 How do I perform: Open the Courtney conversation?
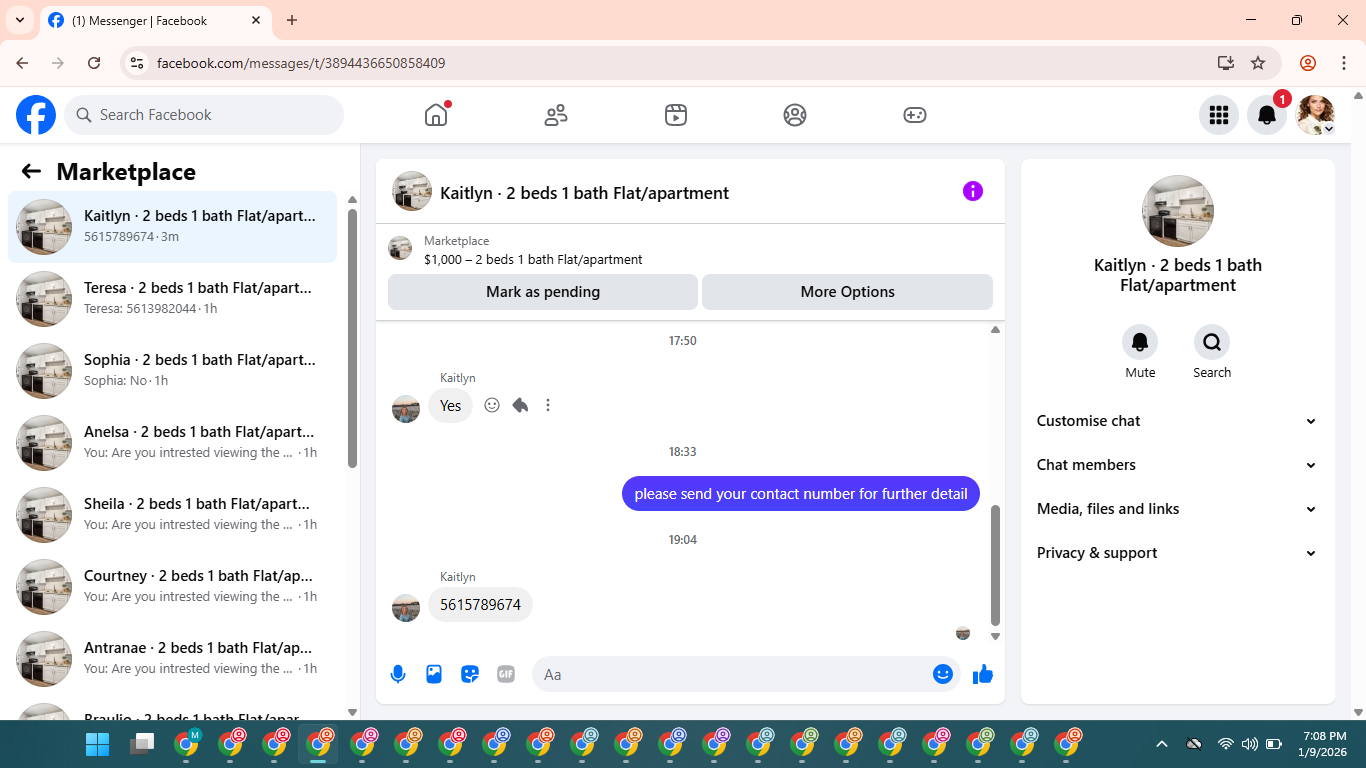click(x=173, y=587)
